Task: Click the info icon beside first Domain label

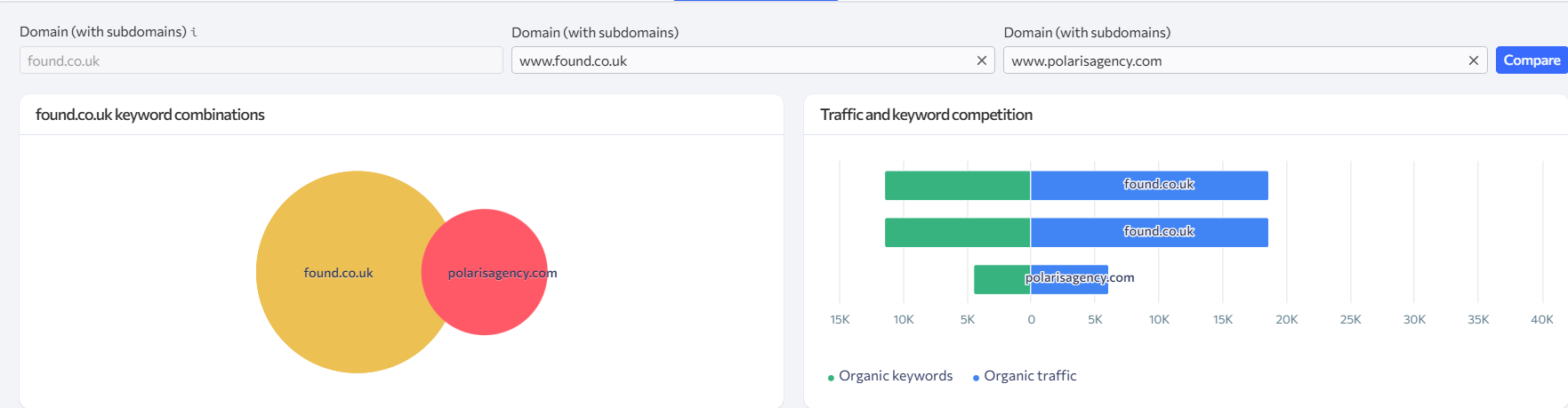Action: tap(194, 32)
